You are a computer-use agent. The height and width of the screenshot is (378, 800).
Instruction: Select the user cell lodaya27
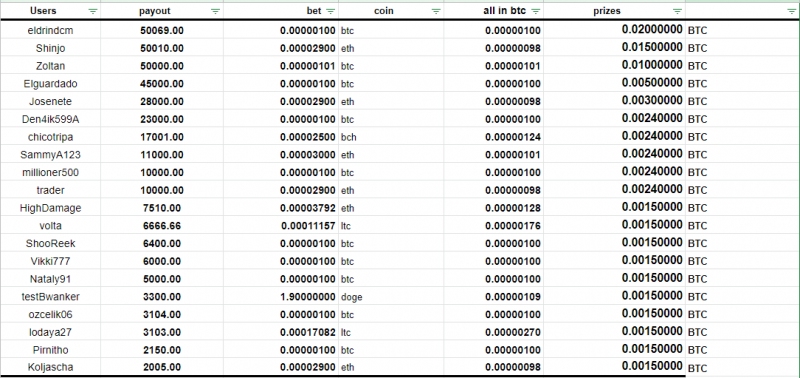tap(51, 332)
